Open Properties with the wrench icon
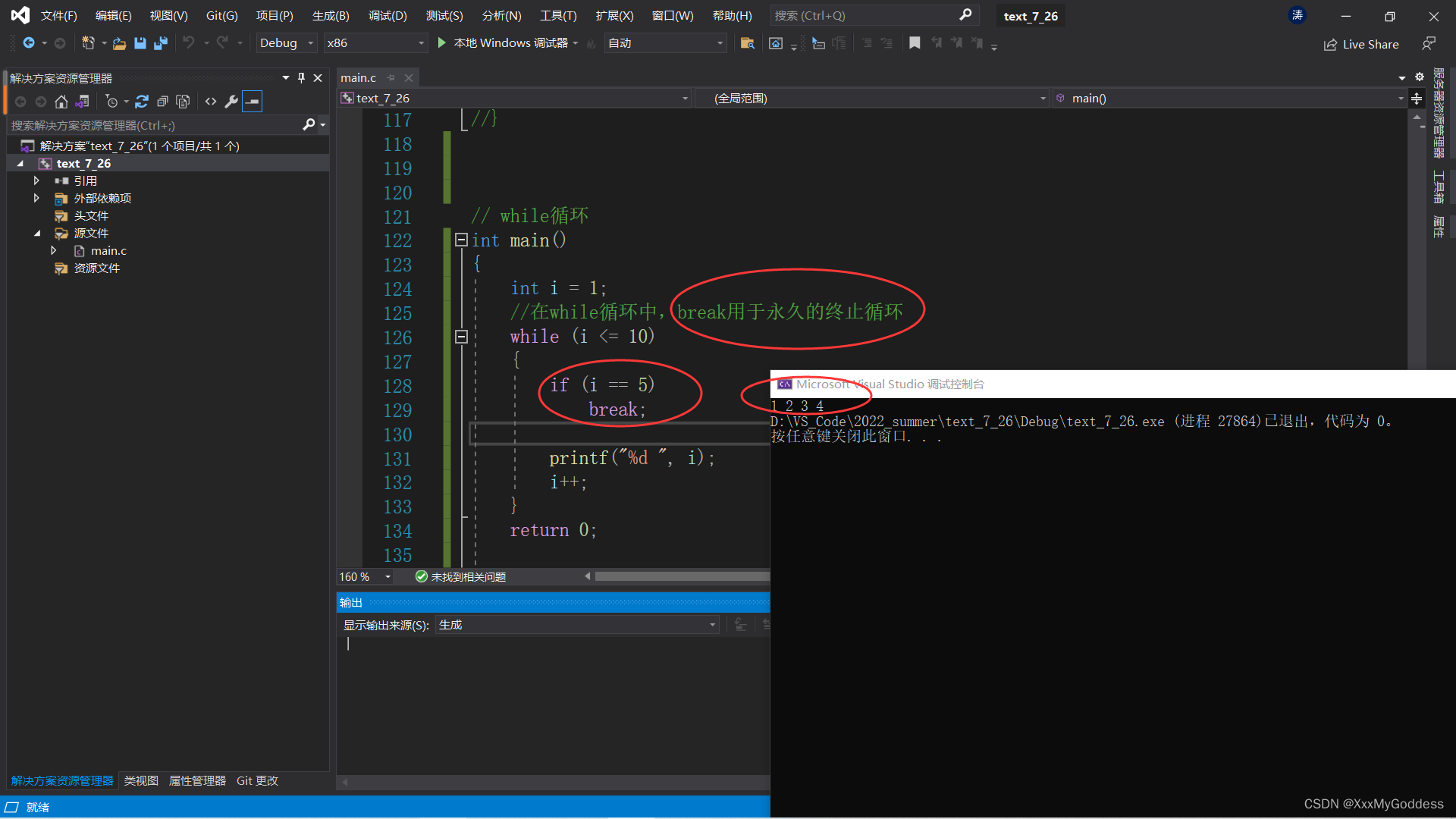Image resolution: width=1456 pixels, height=819 pixels. [x=231, y=102]
